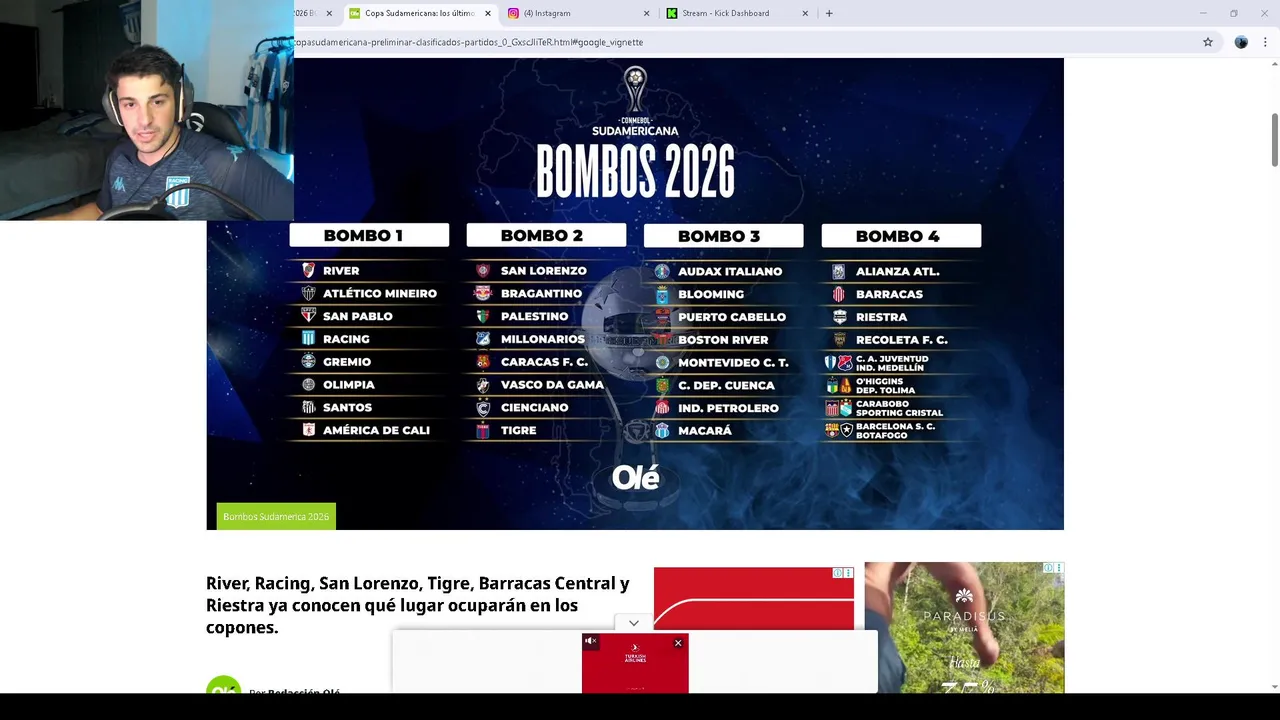Collapse the bottom ad with the chevron

pyautogui.click(x=634, y=623)
